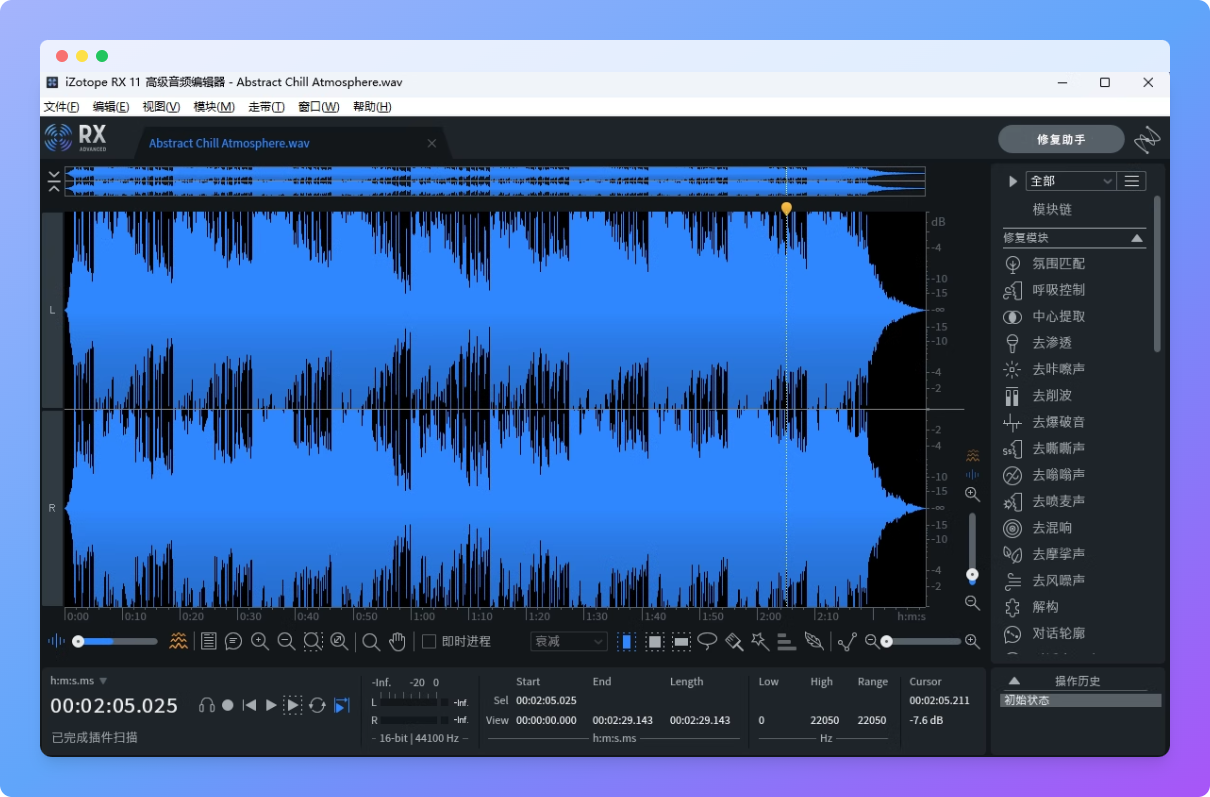Toggle the channel collapse arrows left of overview
This screenshot has width=1210, height=797.
pyautogui.click(x=53, y=181)
